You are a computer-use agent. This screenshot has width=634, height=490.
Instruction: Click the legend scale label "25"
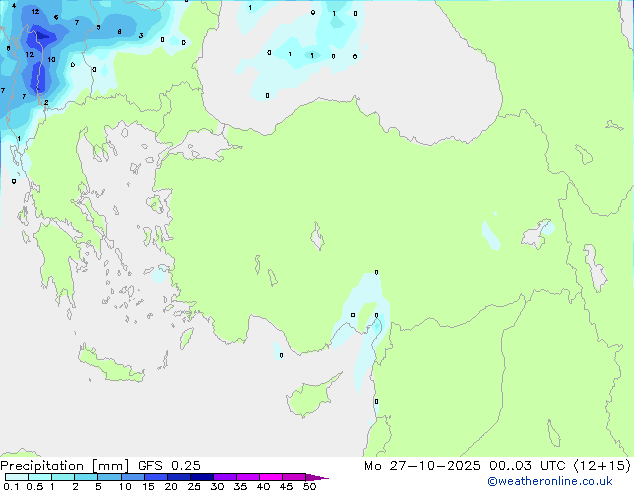[x=194, y=486]
